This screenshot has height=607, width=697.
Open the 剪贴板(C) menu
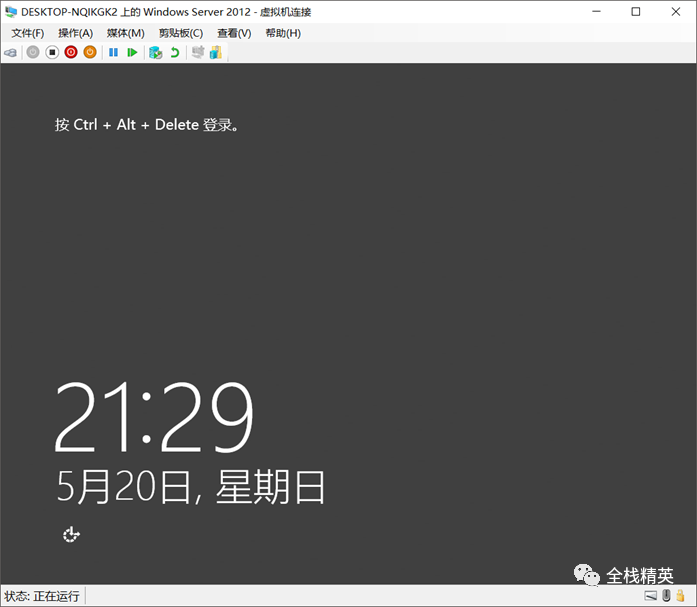click(x=181, y=33)
